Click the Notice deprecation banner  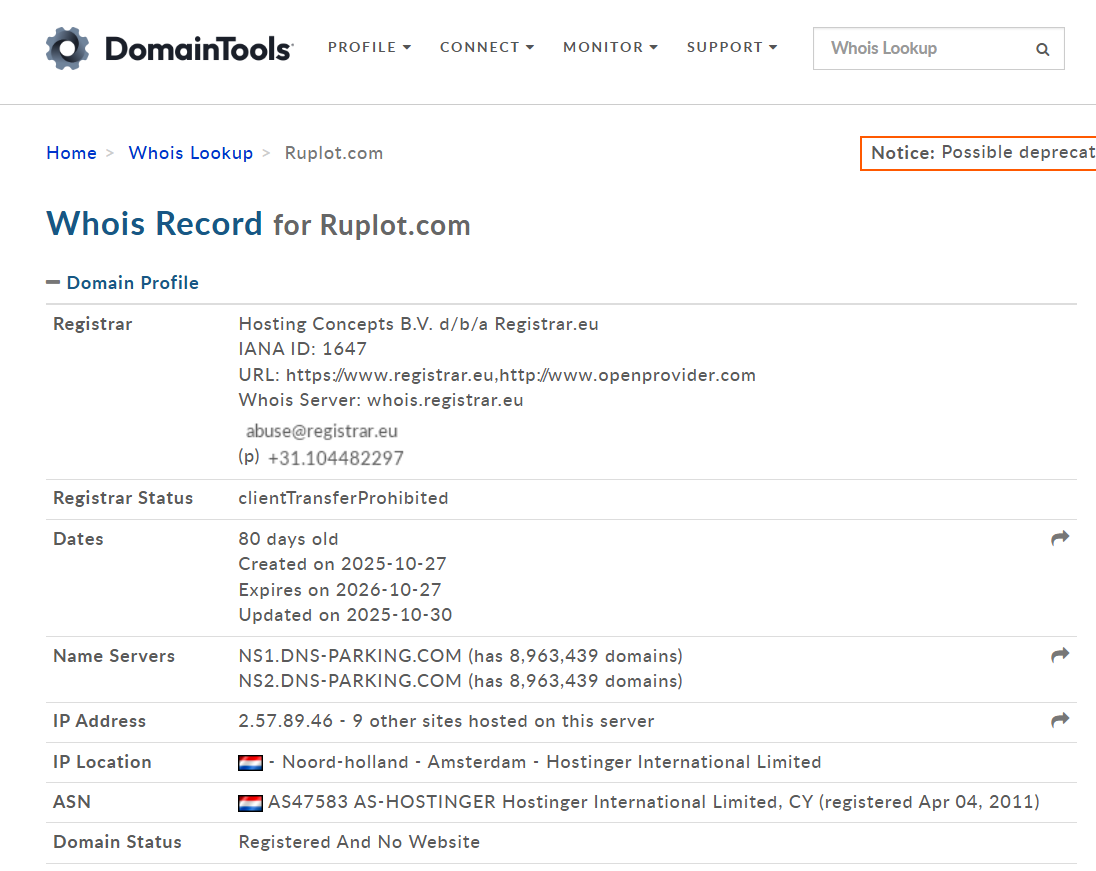(980, 153)
